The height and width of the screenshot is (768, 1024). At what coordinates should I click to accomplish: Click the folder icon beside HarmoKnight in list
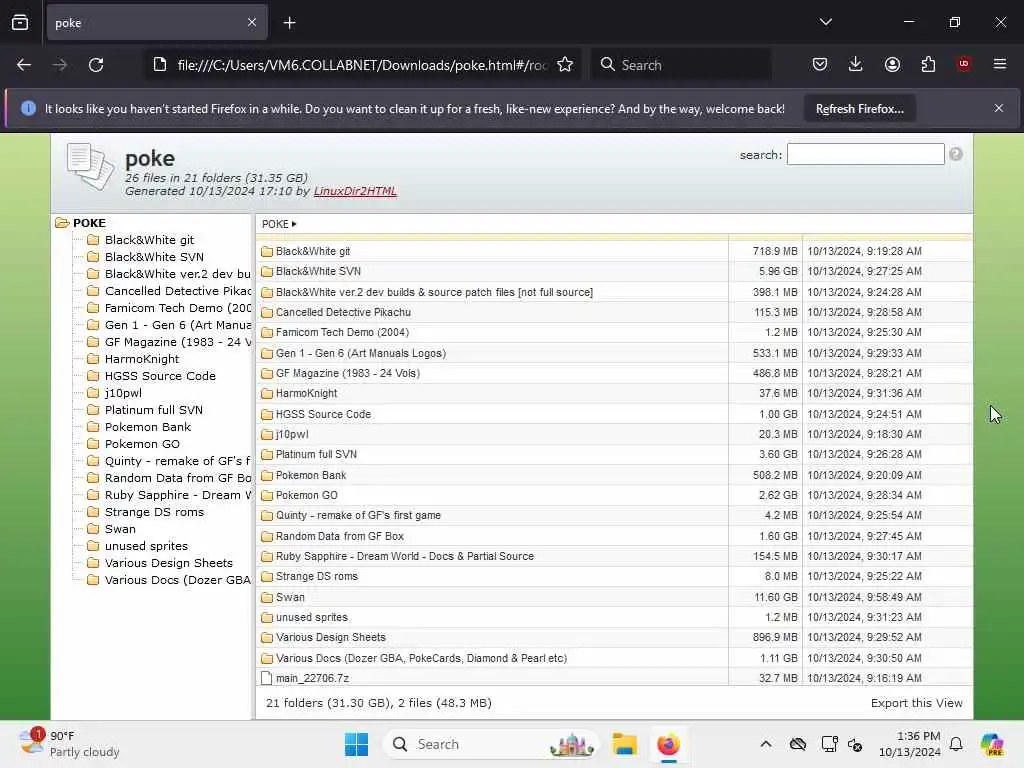pyautogui.click(x=266, y=394)
